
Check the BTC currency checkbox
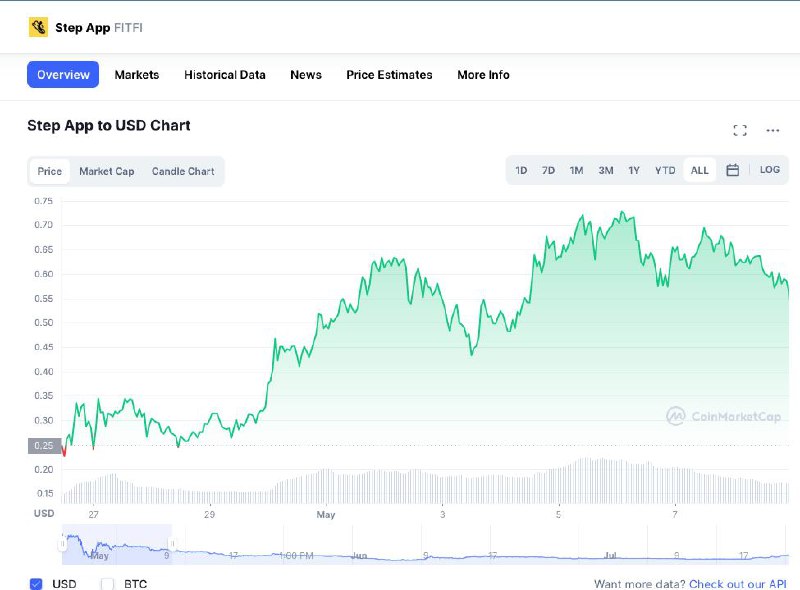pyautogui.click(x=107, y=584)
